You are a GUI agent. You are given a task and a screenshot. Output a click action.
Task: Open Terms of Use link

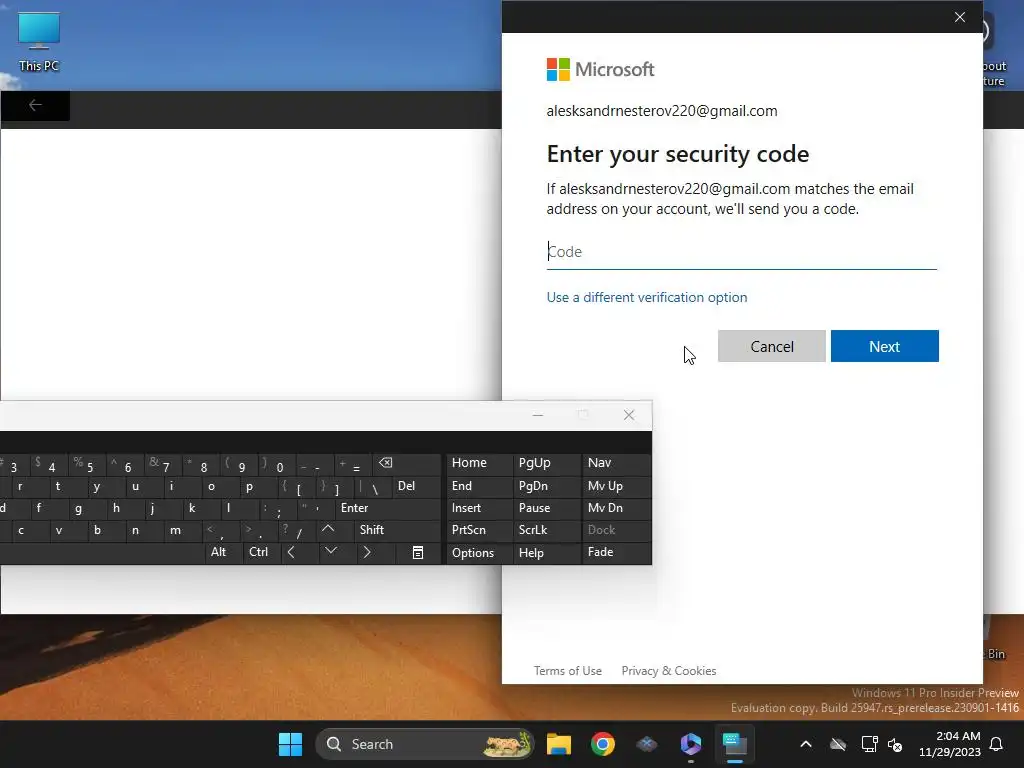(x=568, y=671)
